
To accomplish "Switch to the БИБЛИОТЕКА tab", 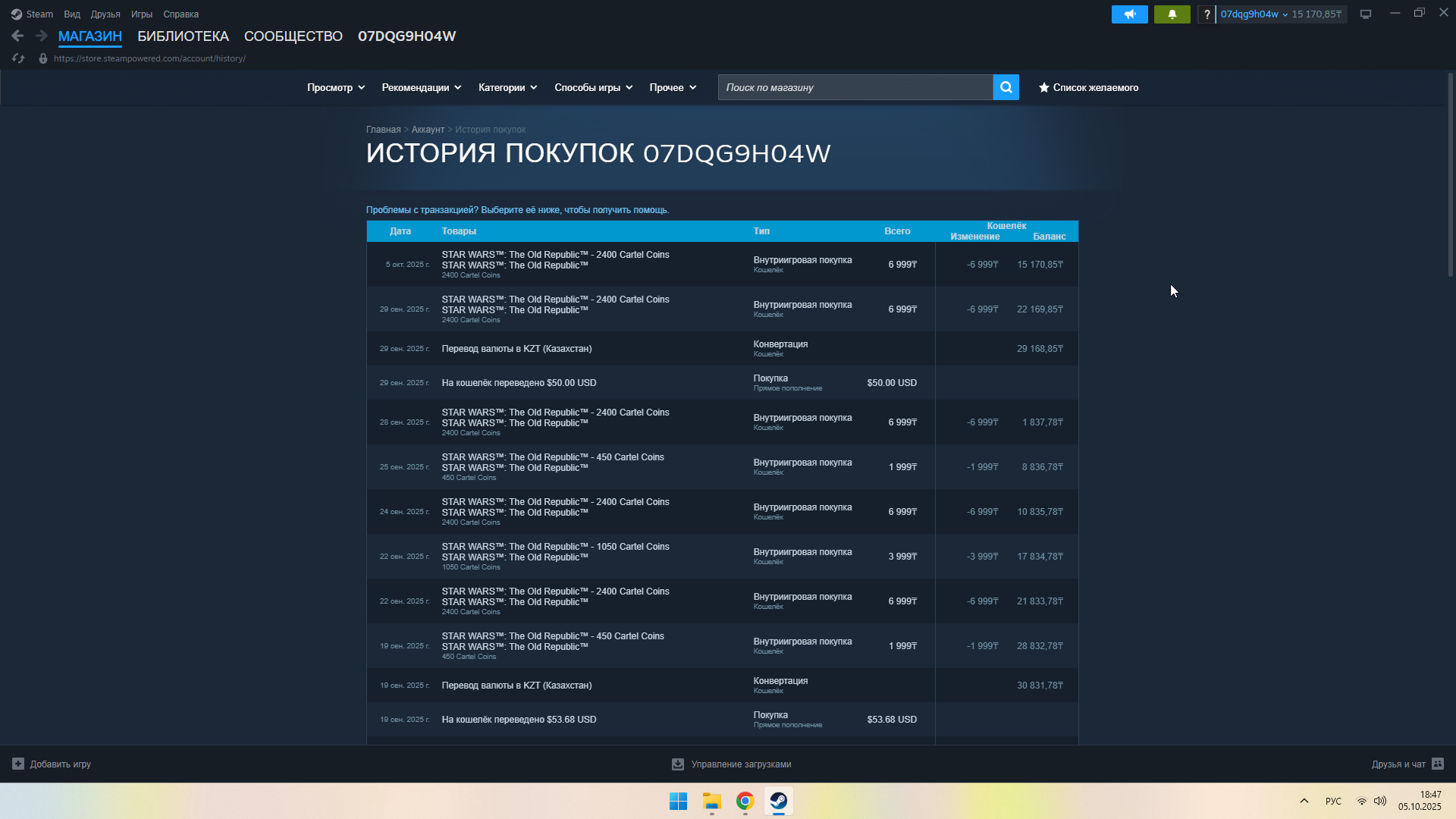I will coord(183,36).
